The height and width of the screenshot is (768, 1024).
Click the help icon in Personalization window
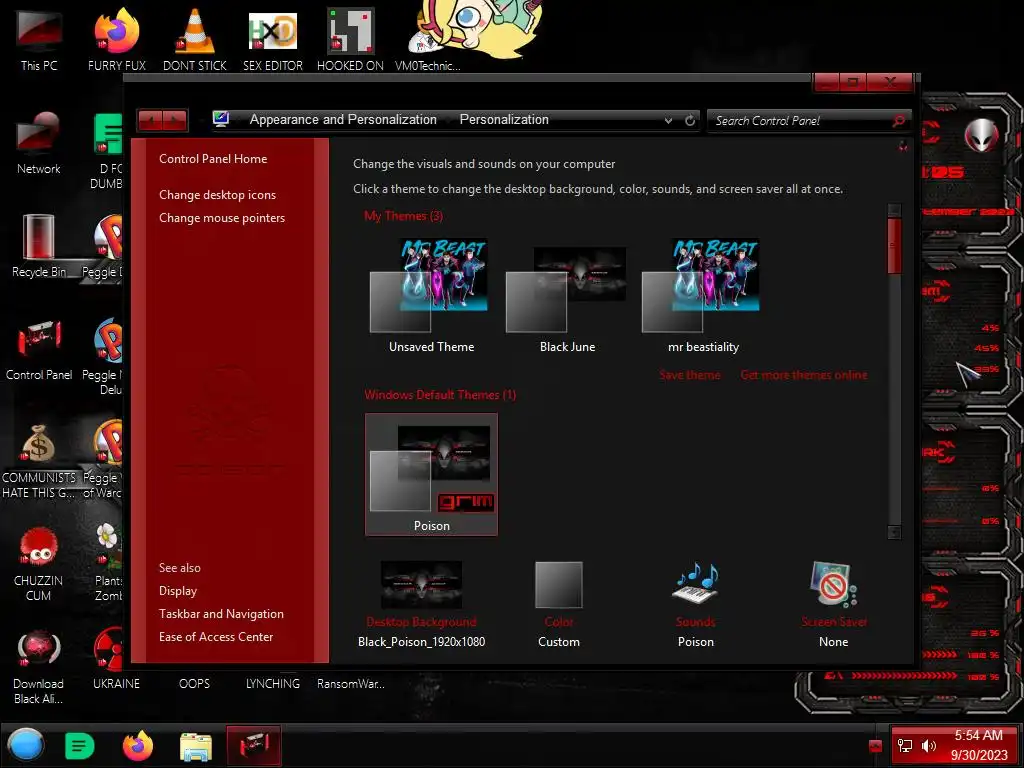(903, 146)
